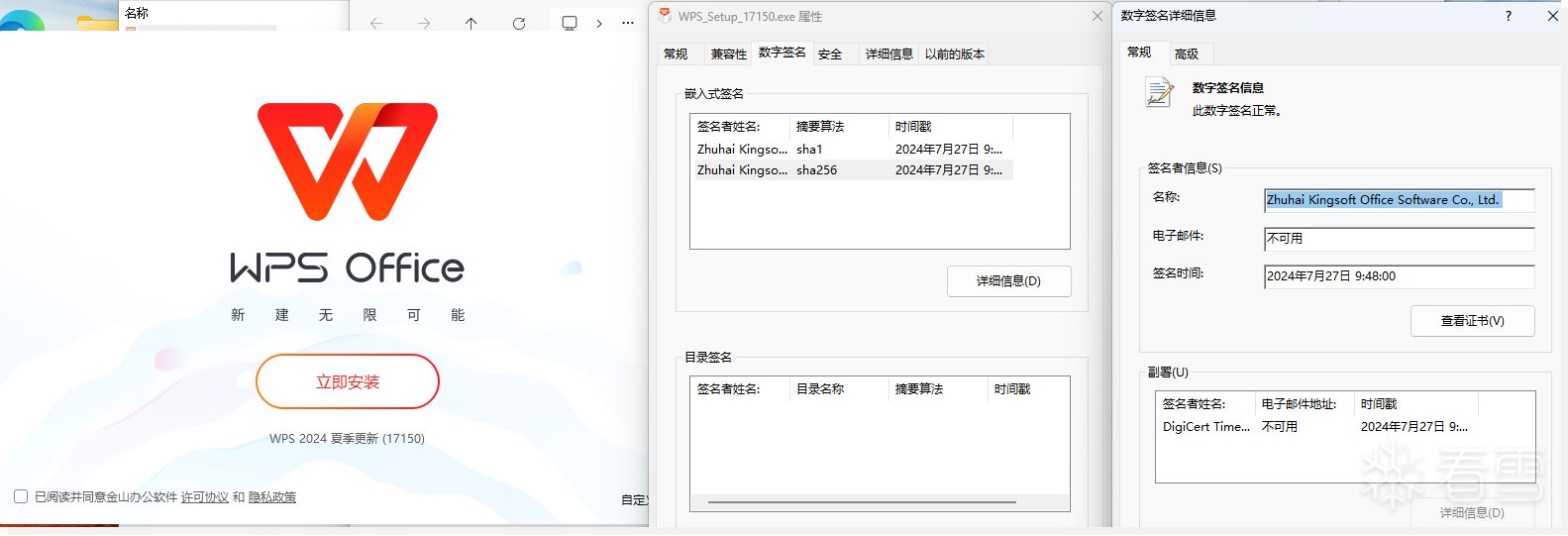Click the help question mark icon

click(x=1509, y=16)
